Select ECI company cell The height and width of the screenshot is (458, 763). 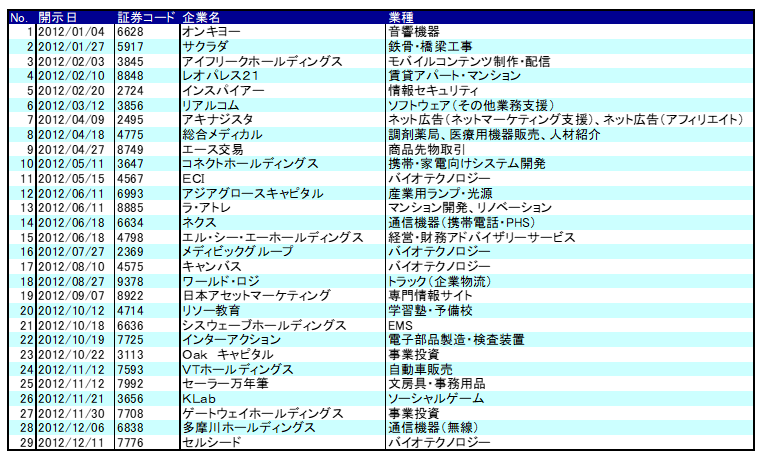pyautogui.click(x=193, y=179)
